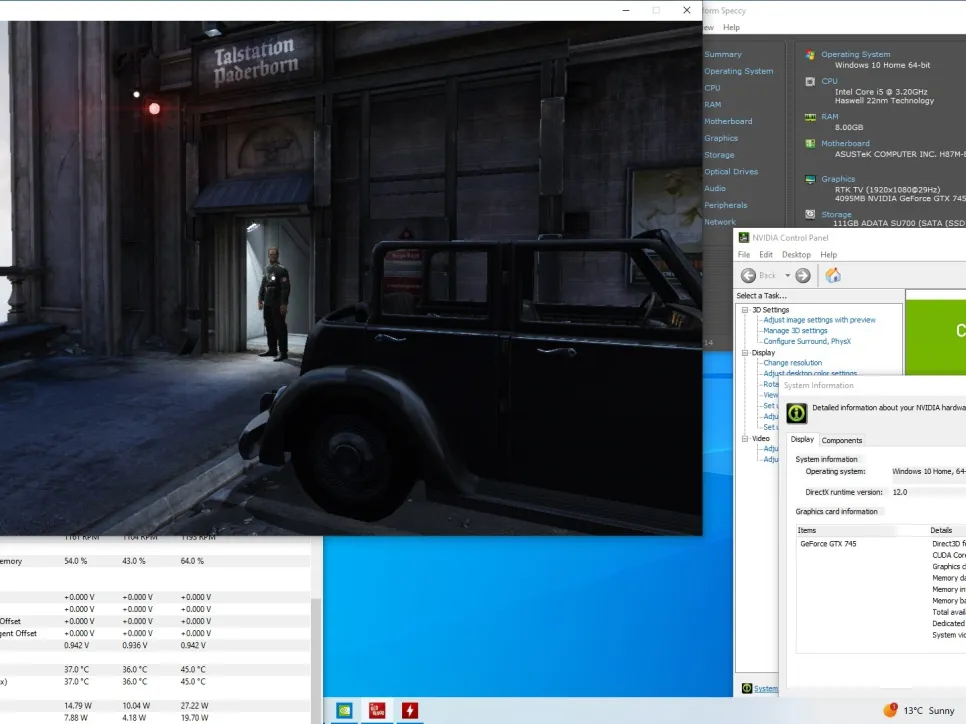Image resolution: width=966 pixels, height=724 pixels.
Task: Click the CPU heading in Speccy summary
Action: (x=829, y=81)
